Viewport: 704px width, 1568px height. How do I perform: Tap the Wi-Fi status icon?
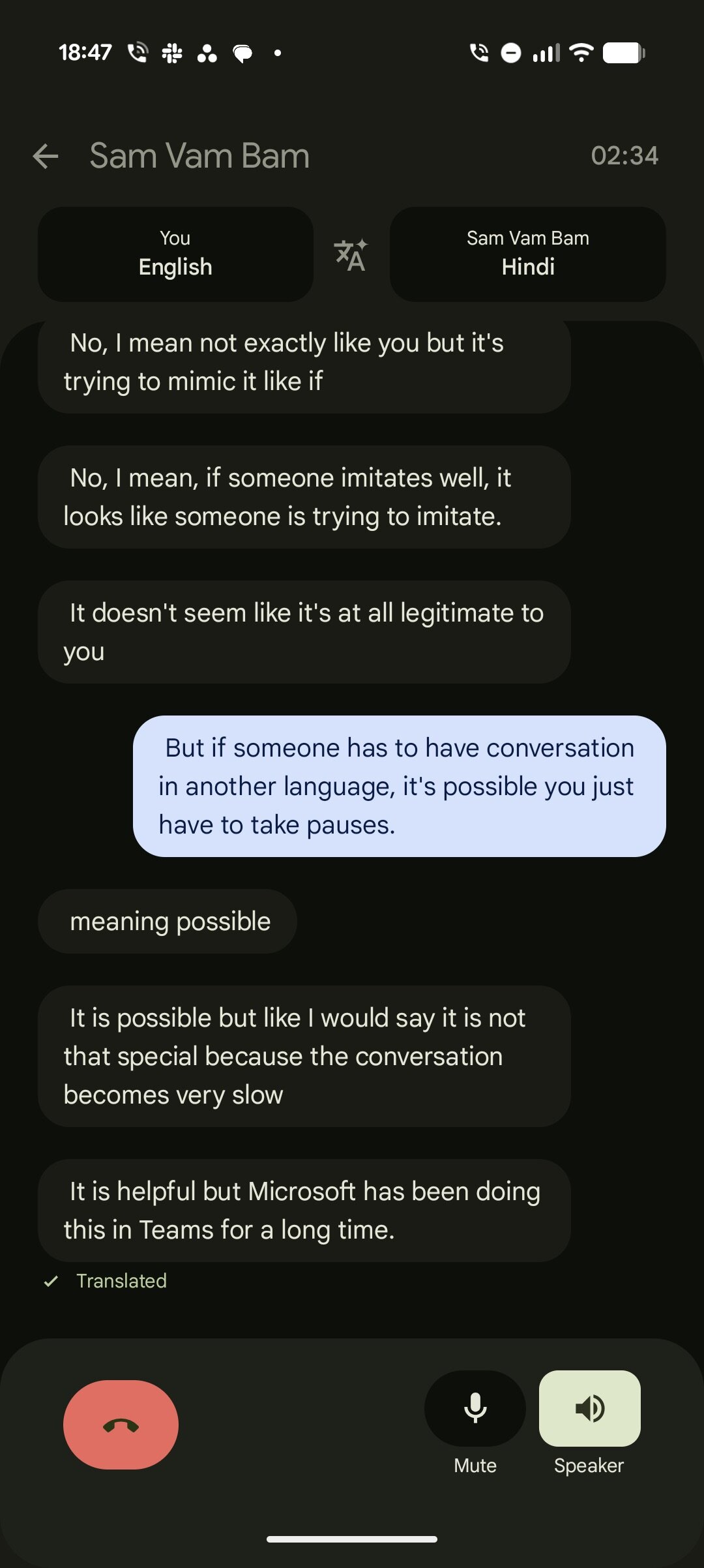581,53
